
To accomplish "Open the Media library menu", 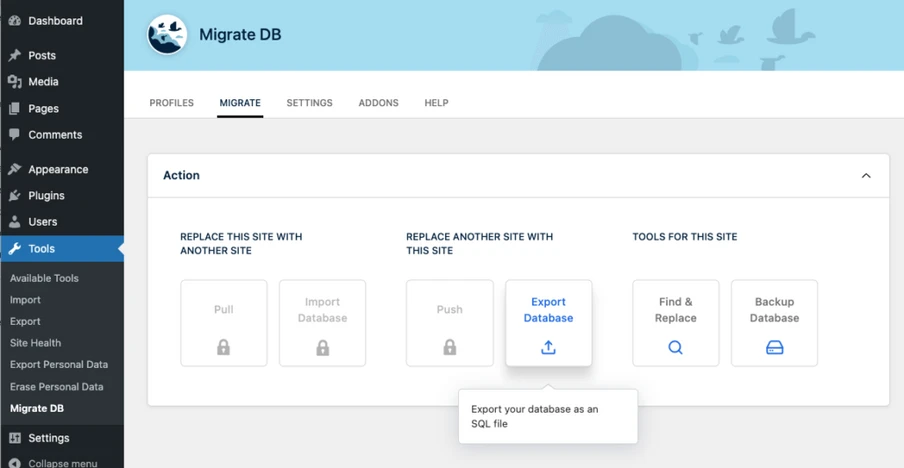I will pyautogui.click(x=43, y=82).
